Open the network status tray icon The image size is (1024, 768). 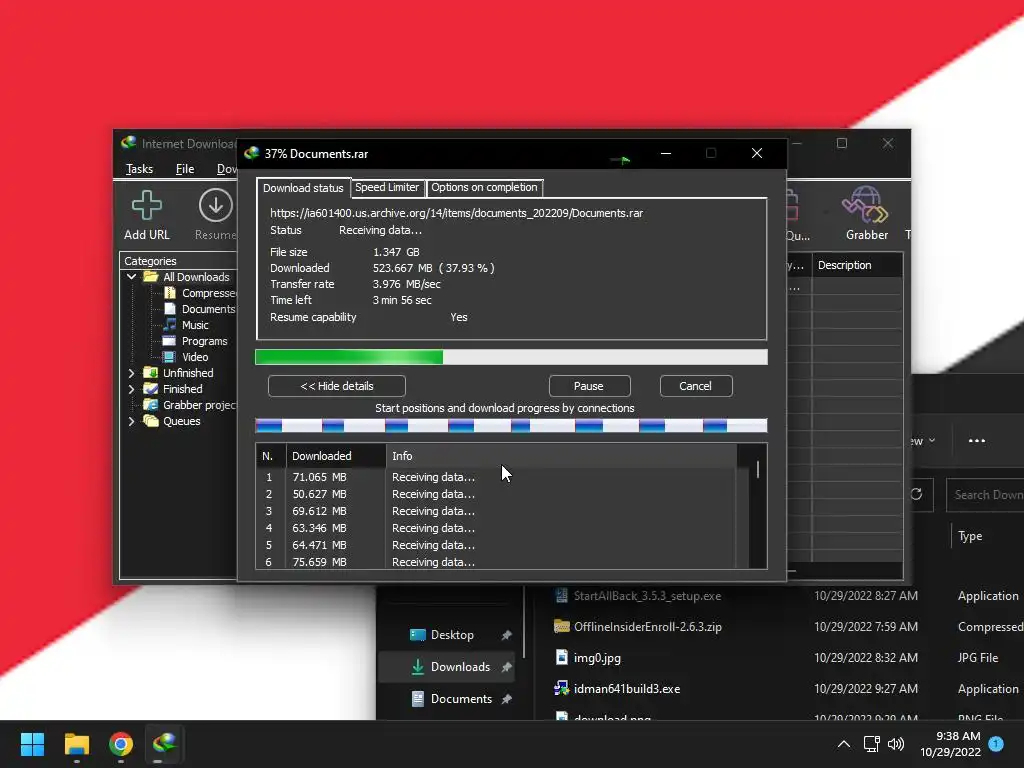(871, 744)
